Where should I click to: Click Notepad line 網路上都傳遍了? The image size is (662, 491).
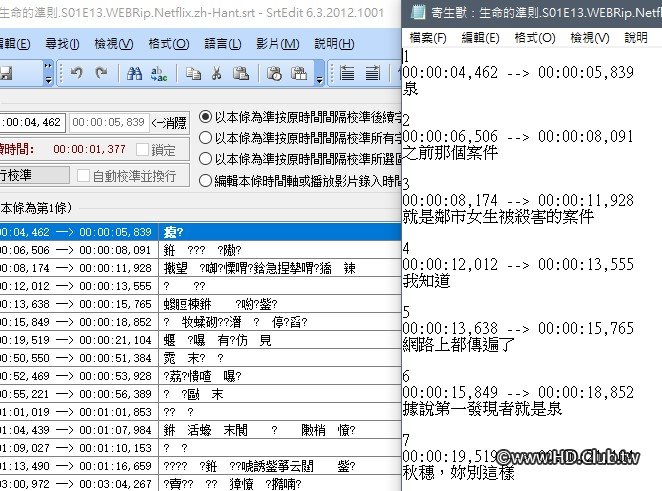point(459,345)
